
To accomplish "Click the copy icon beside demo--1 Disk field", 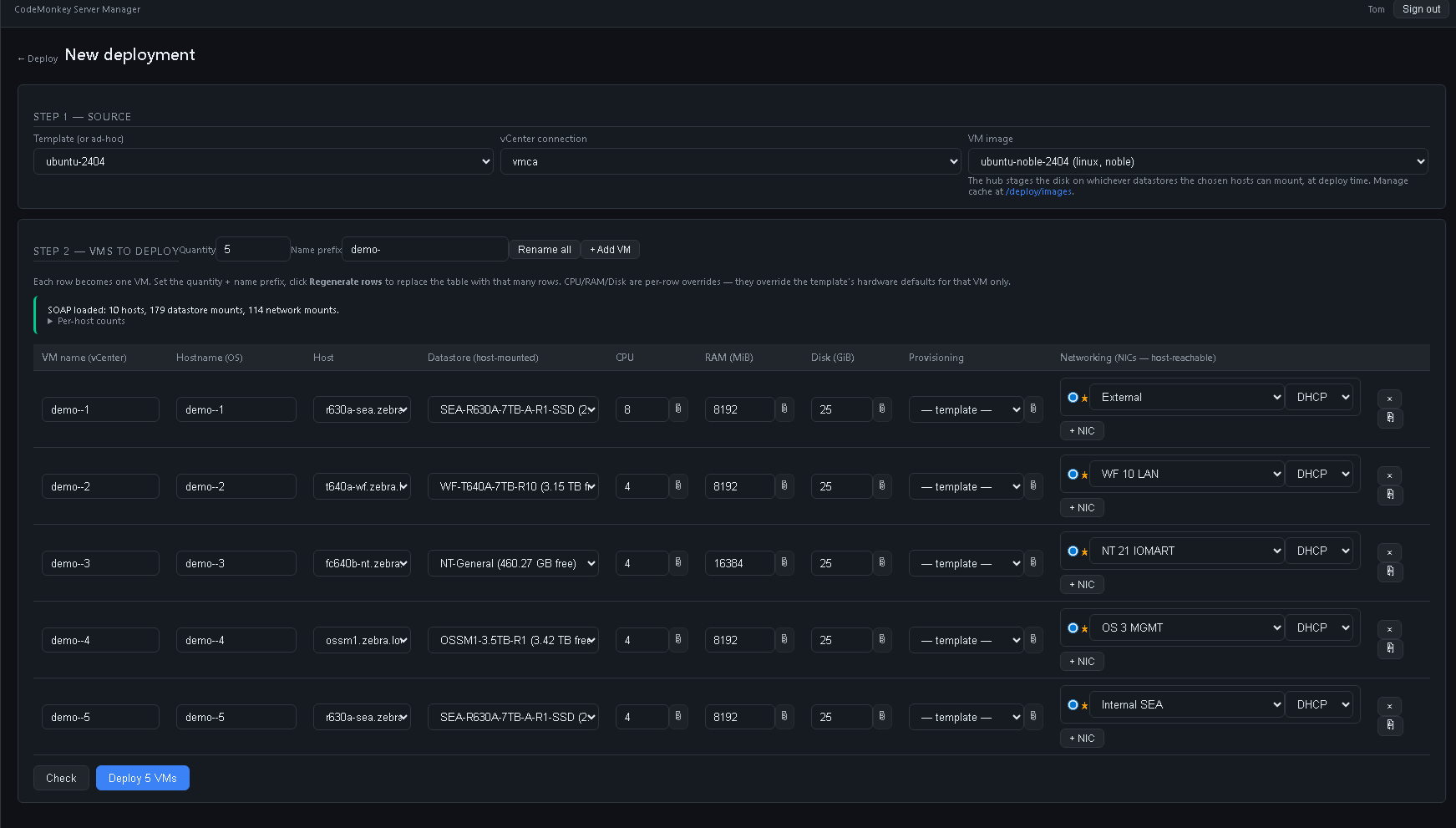I will (882, 409).
